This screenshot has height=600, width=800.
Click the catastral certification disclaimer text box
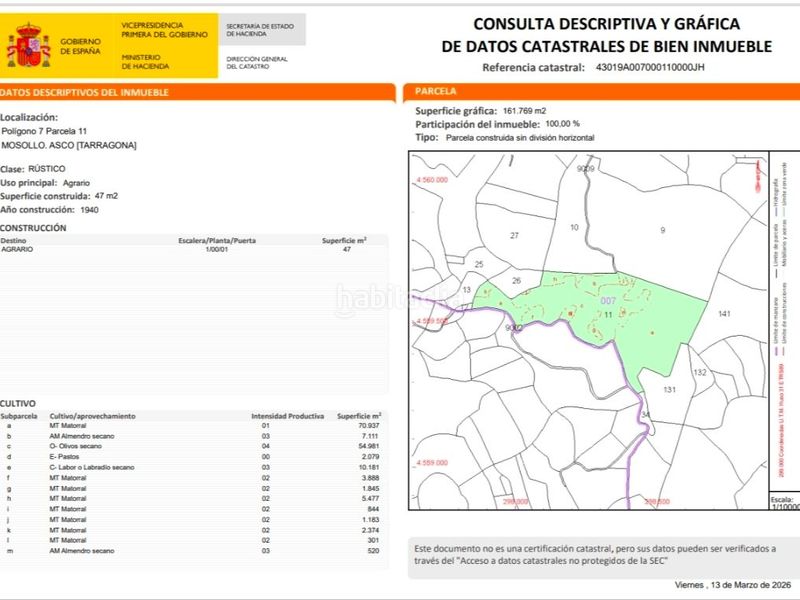pos(604,558)
